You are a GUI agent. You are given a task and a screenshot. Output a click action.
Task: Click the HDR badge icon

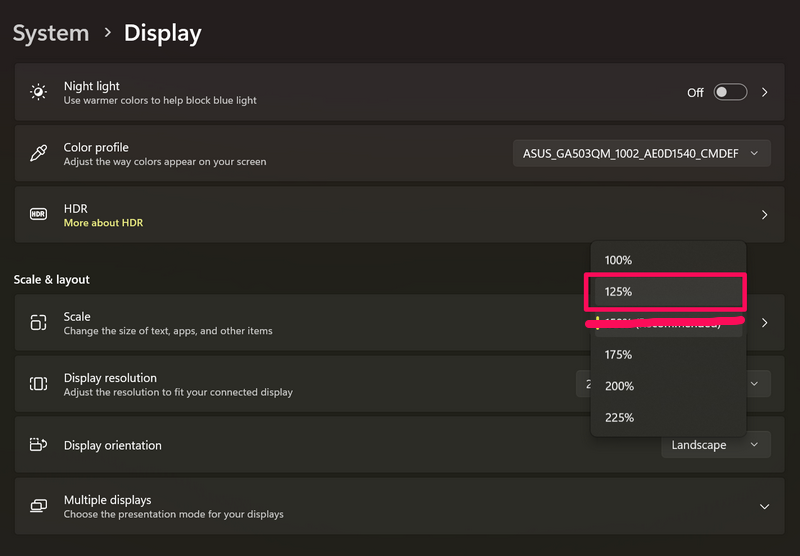pyautogui.click(x=38, y=214)
